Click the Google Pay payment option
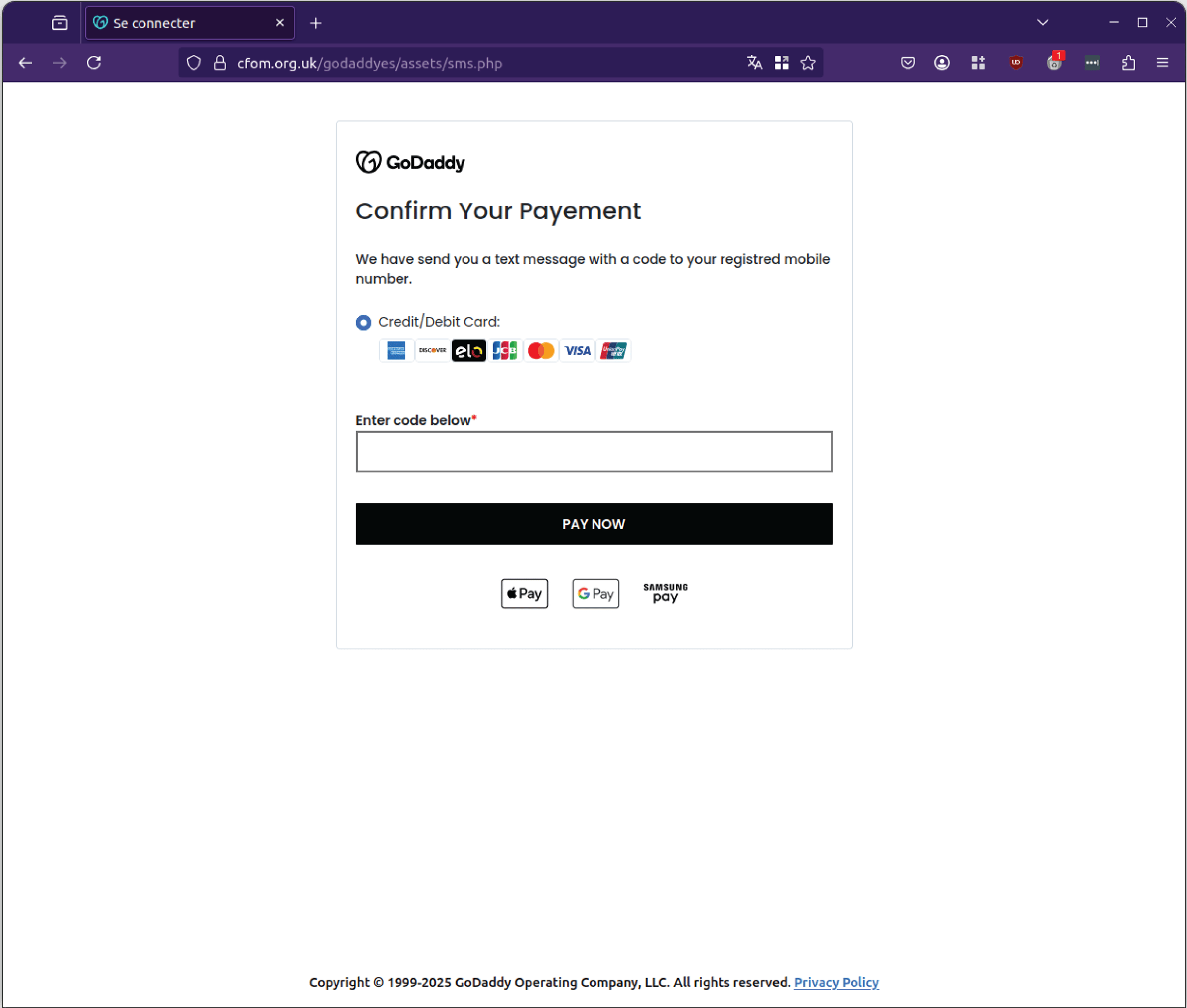Screen dimensions: 1187x1008 coord(595,593)
